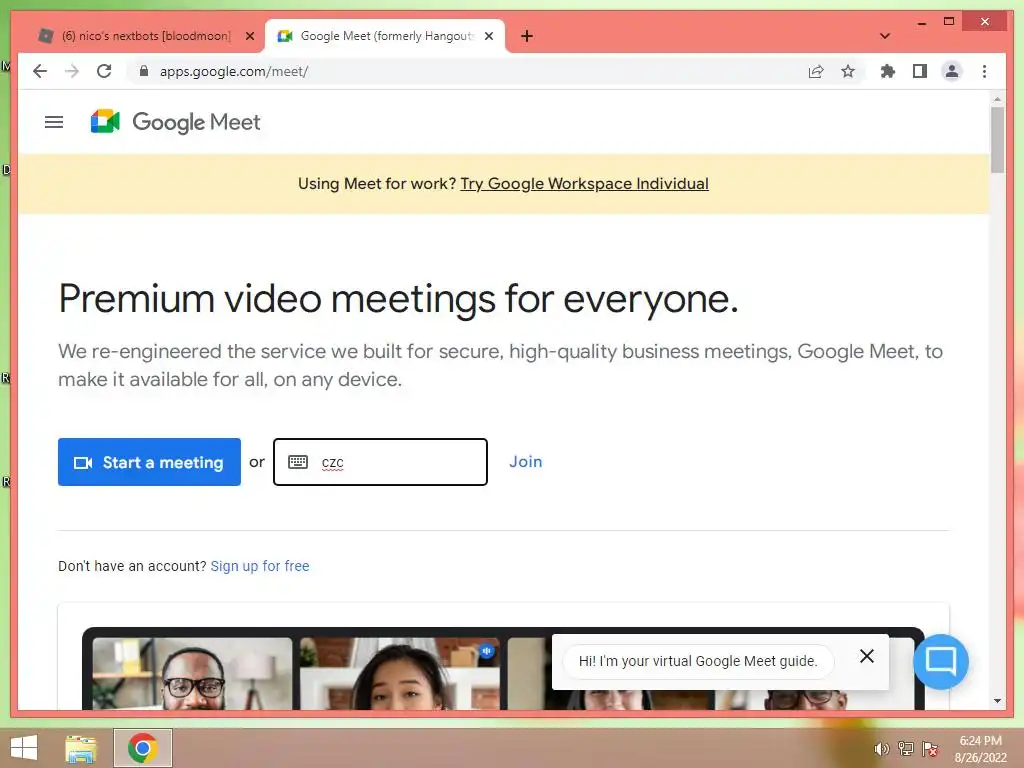The height and width of the screenshot is (768, 1024).
Task: Click the page vertical scrollbar thumb
Action: pos(997,139)
